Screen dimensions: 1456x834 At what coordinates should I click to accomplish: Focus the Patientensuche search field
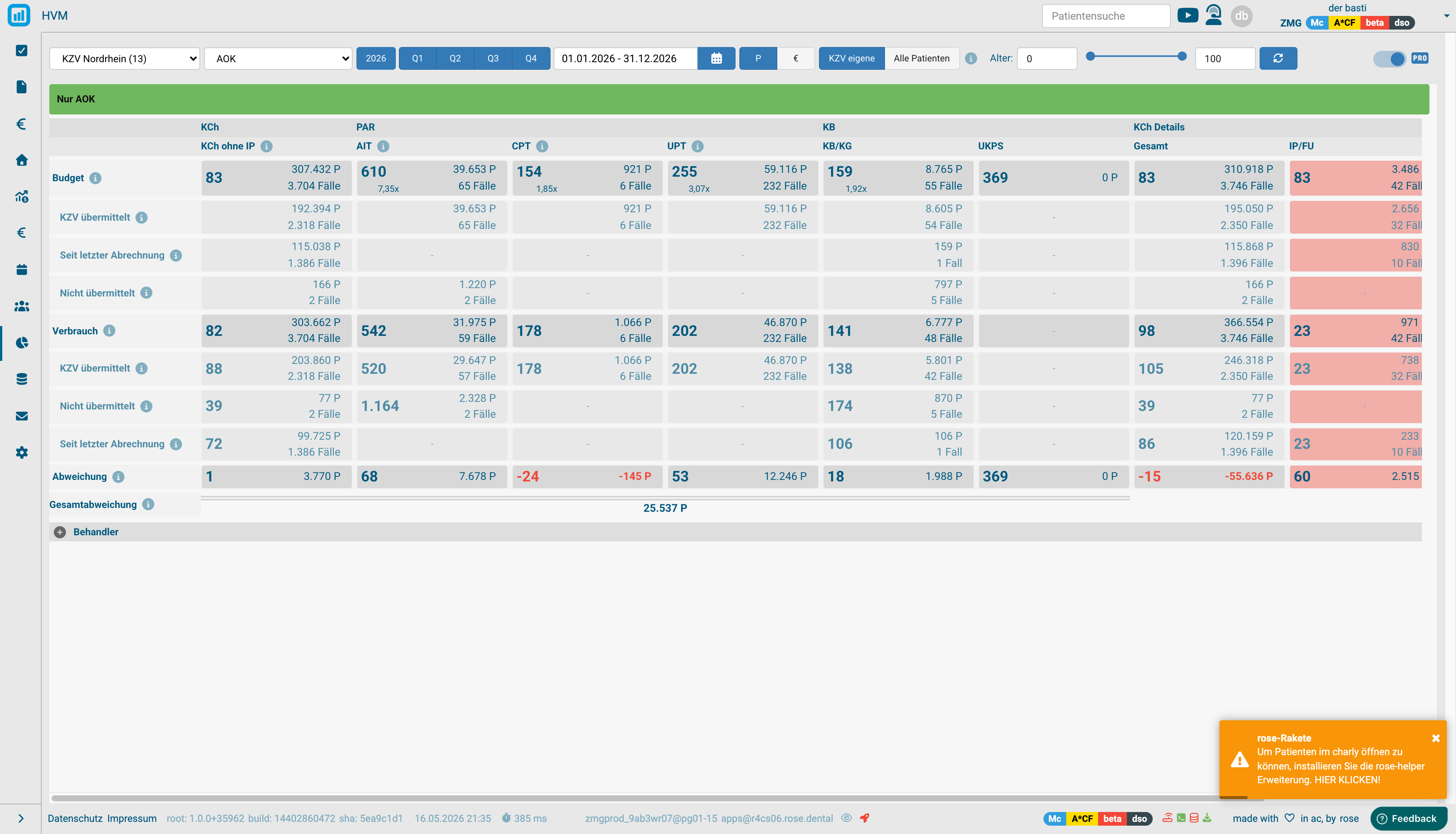[x=1105, y=16]
